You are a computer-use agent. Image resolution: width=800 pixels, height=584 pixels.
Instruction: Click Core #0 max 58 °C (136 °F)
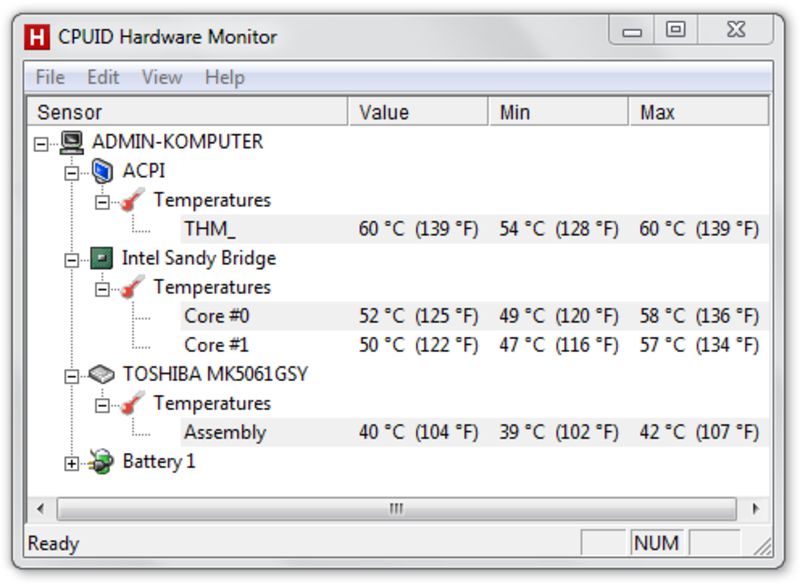699,316
